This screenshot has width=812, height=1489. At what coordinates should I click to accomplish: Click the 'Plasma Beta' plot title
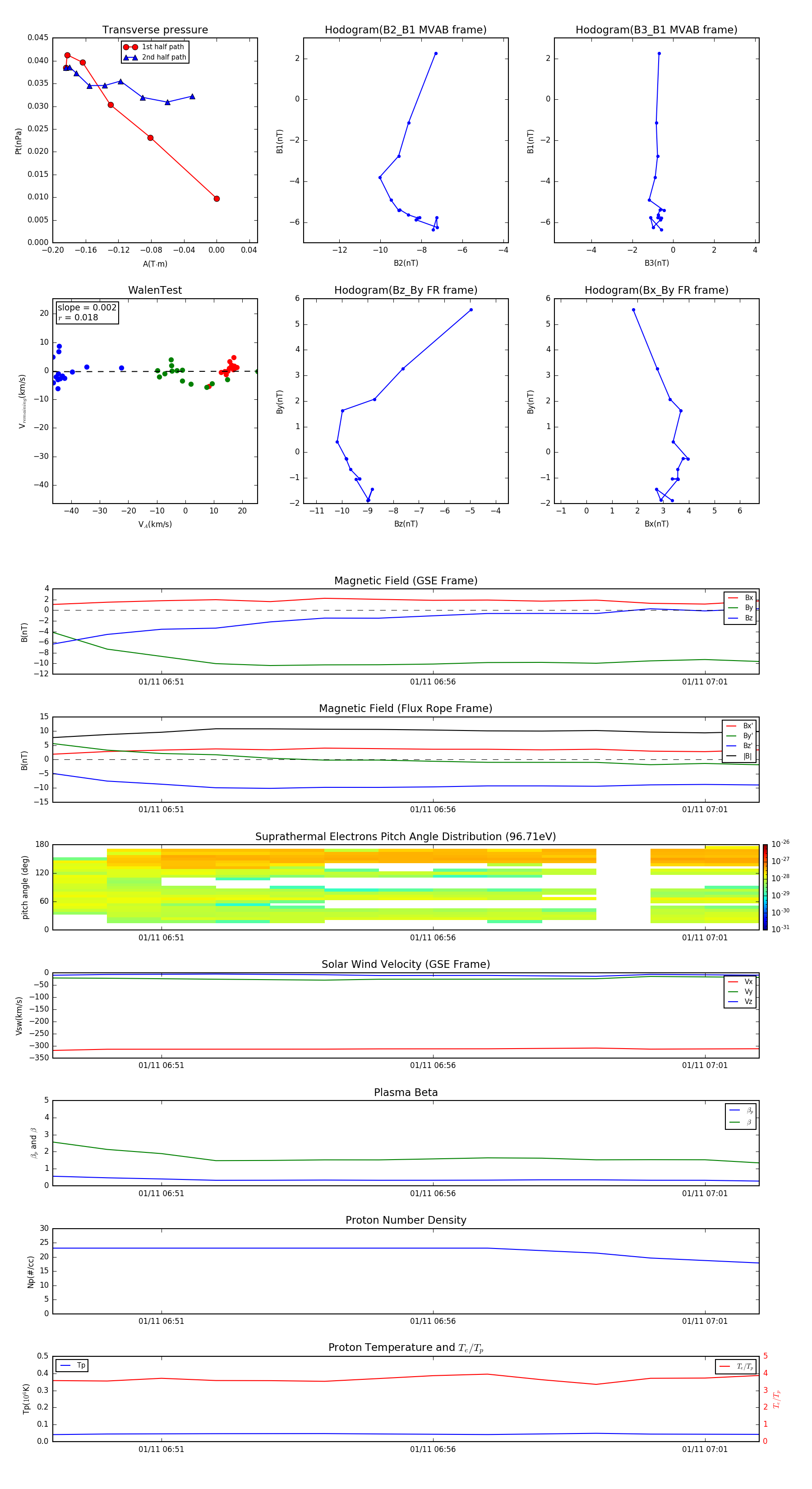pyautogui.click(x=406, y=1092)
